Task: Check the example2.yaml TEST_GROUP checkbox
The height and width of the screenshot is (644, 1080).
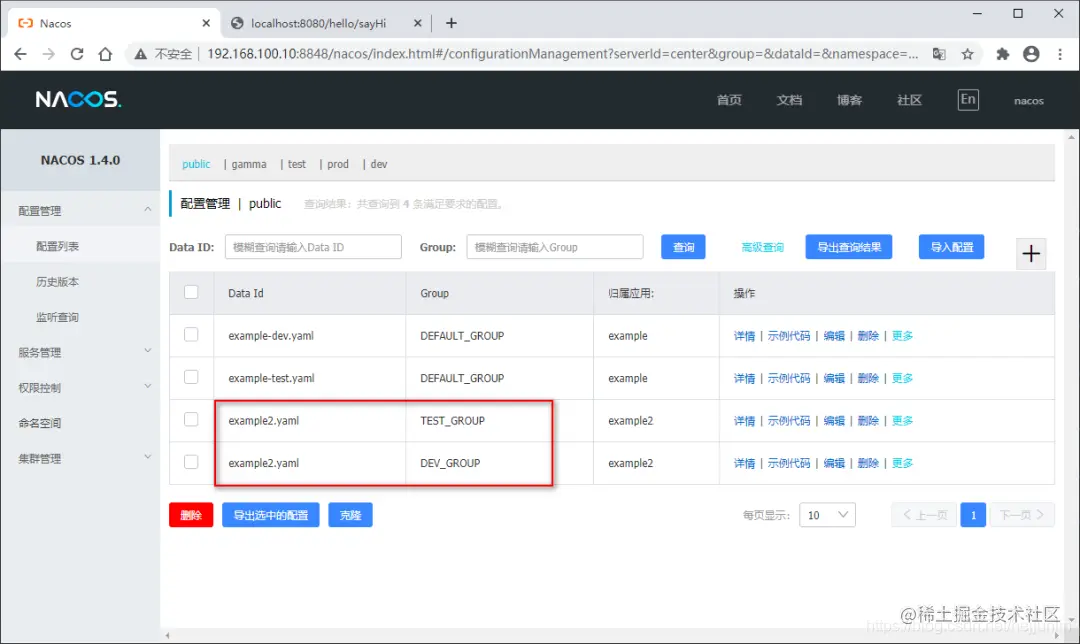Action: [x=191, y=419]
